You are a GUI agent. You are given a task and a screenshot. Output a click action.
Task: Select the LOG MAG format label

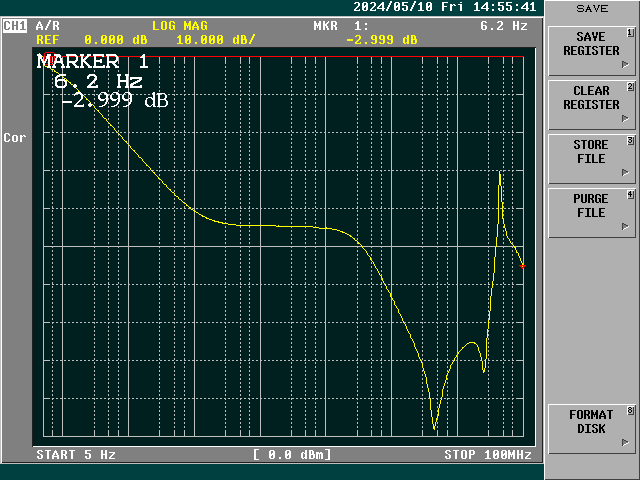(x=180, y=26)
